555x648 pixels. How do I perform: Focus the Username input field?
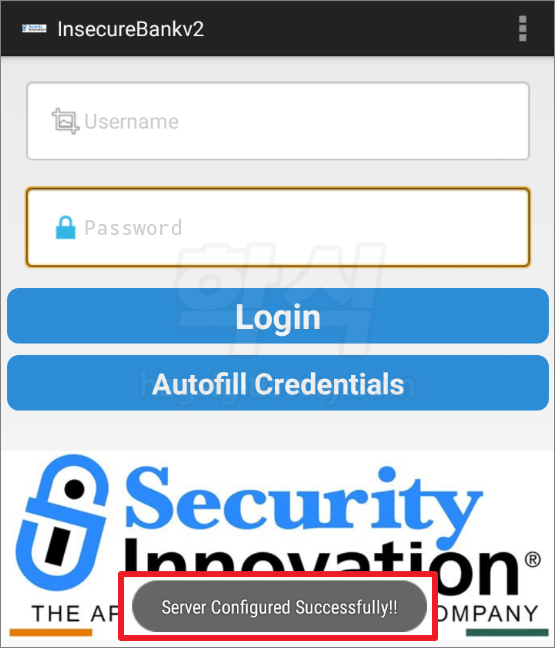[x=278, y=121]
